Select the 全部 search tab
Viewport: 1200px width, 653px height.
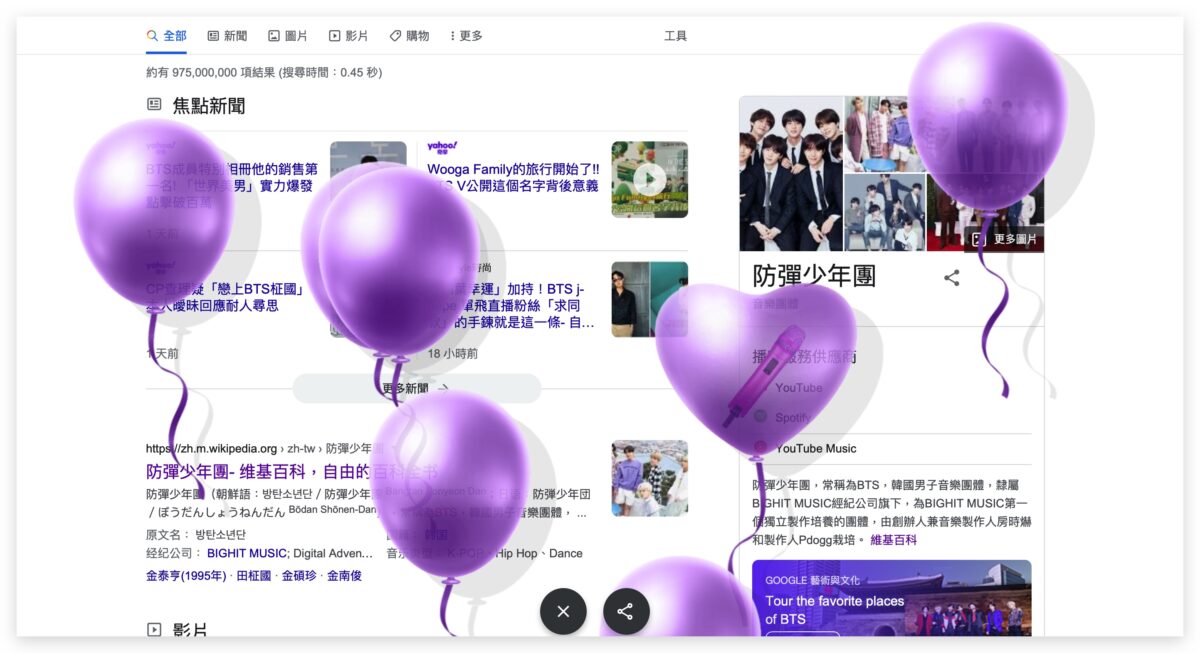tap(166, 36)
